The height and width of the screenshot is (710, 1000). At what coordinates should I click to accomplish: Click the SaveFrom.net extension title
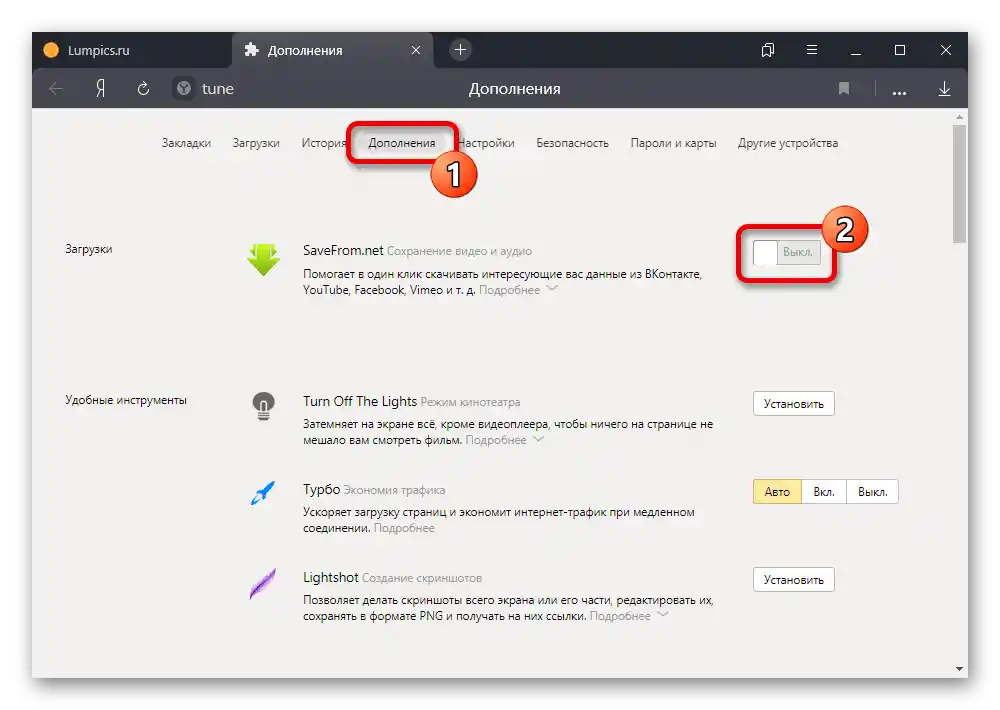pos(343,251)
